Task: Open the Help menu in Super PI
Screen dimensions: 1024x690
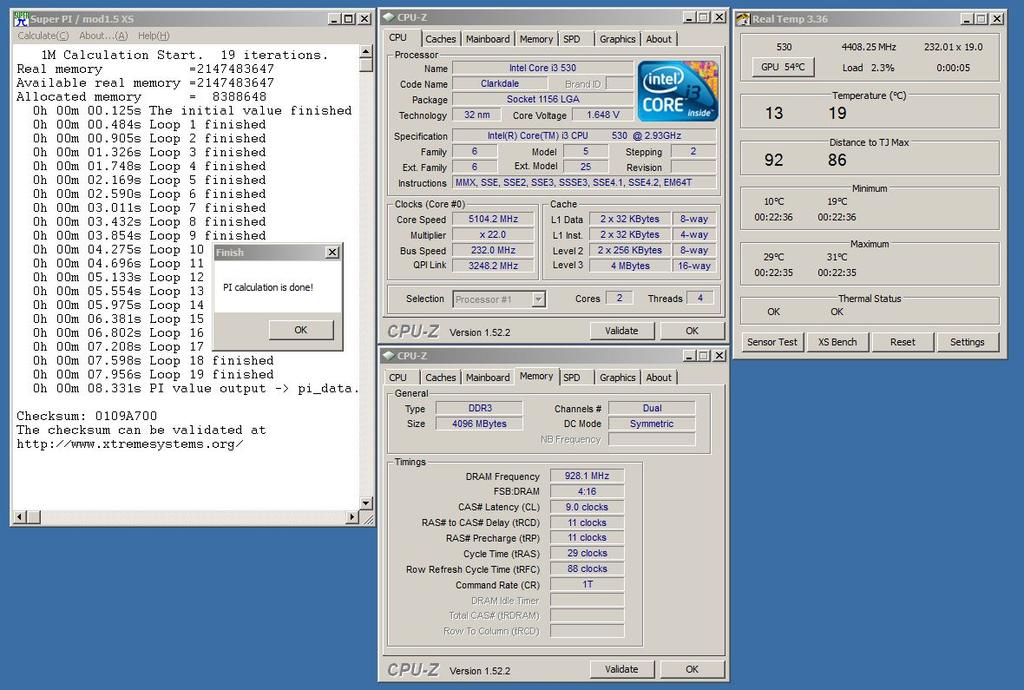Action: (x=153, y=36)
